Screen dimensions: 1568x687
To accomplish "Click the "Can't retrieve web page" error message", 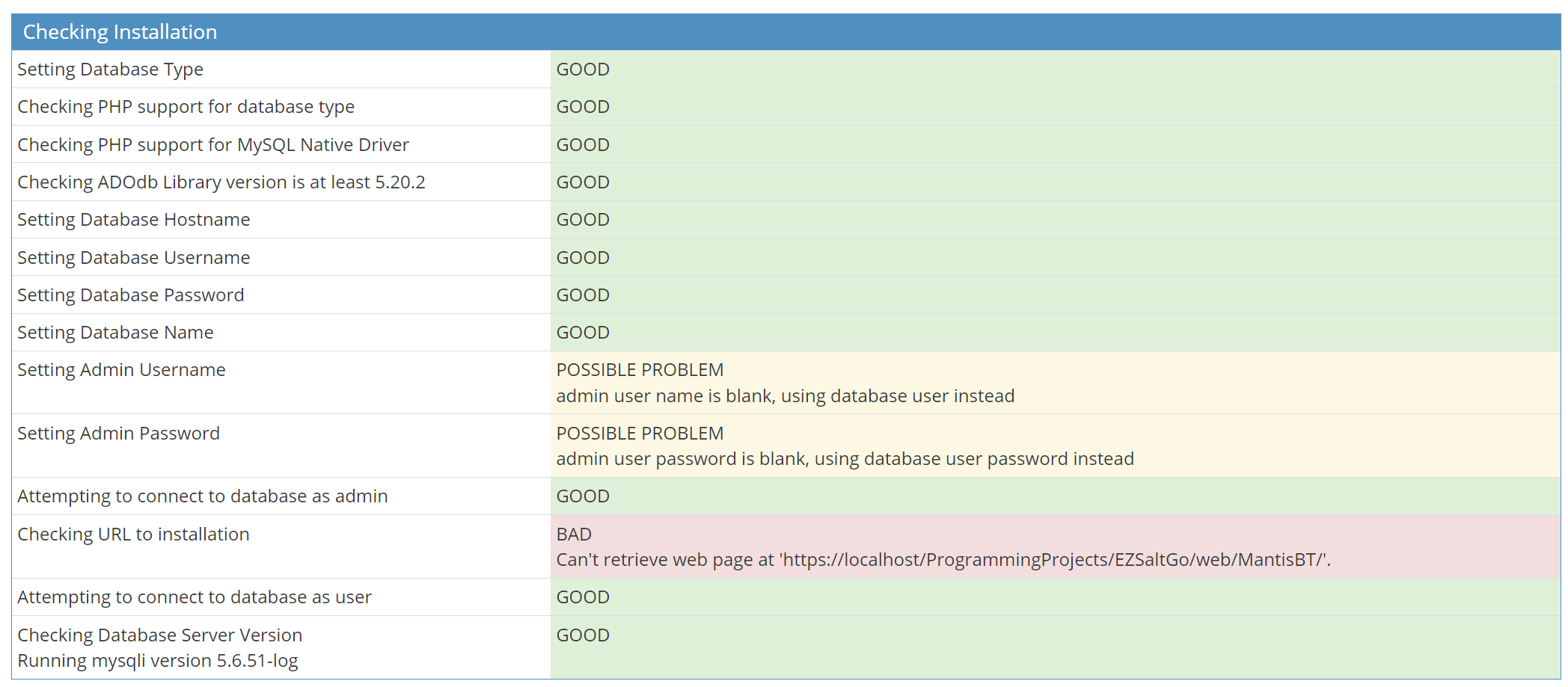I will (943, 560).
